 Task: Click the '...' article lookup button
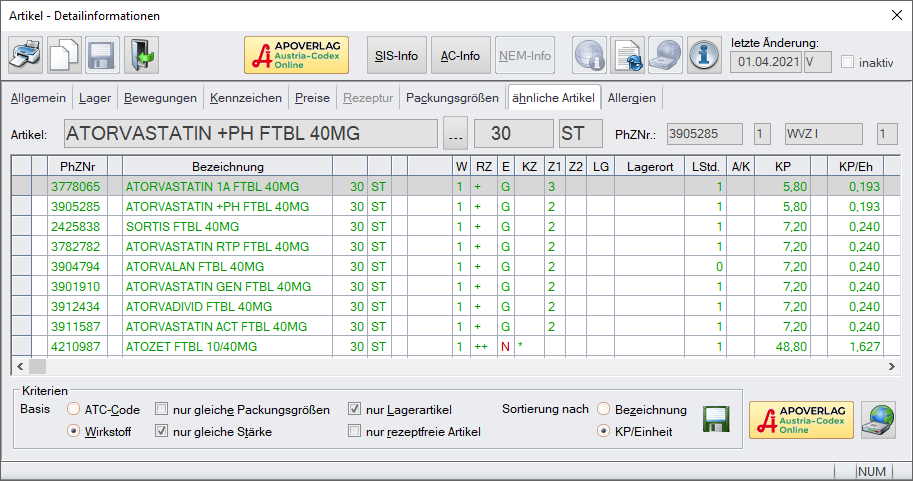point(455,134)
